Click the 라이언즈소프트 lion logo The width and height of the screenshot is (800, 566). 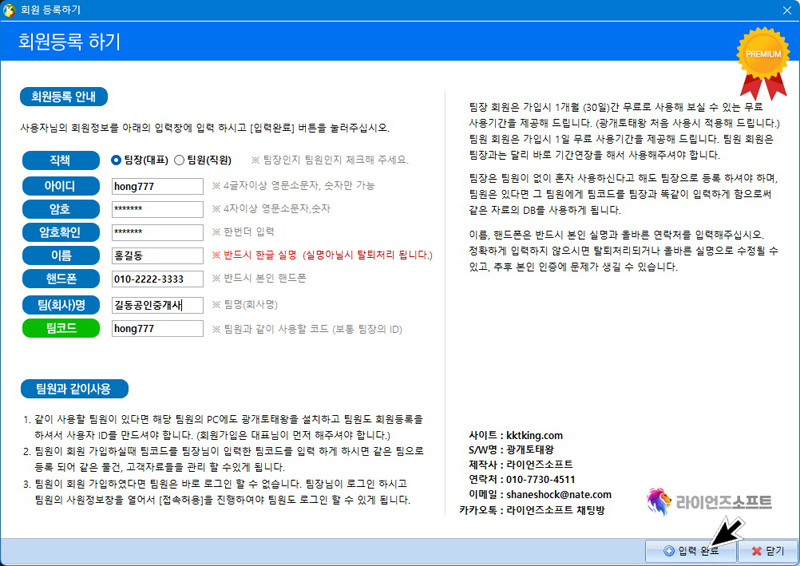pos(710,502)
